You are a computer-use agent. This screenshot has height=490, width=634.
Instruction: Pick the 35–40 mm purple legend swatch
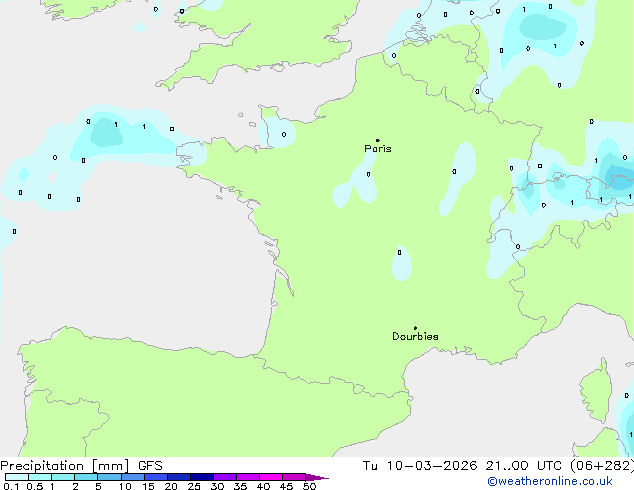[x=248, y=477]
